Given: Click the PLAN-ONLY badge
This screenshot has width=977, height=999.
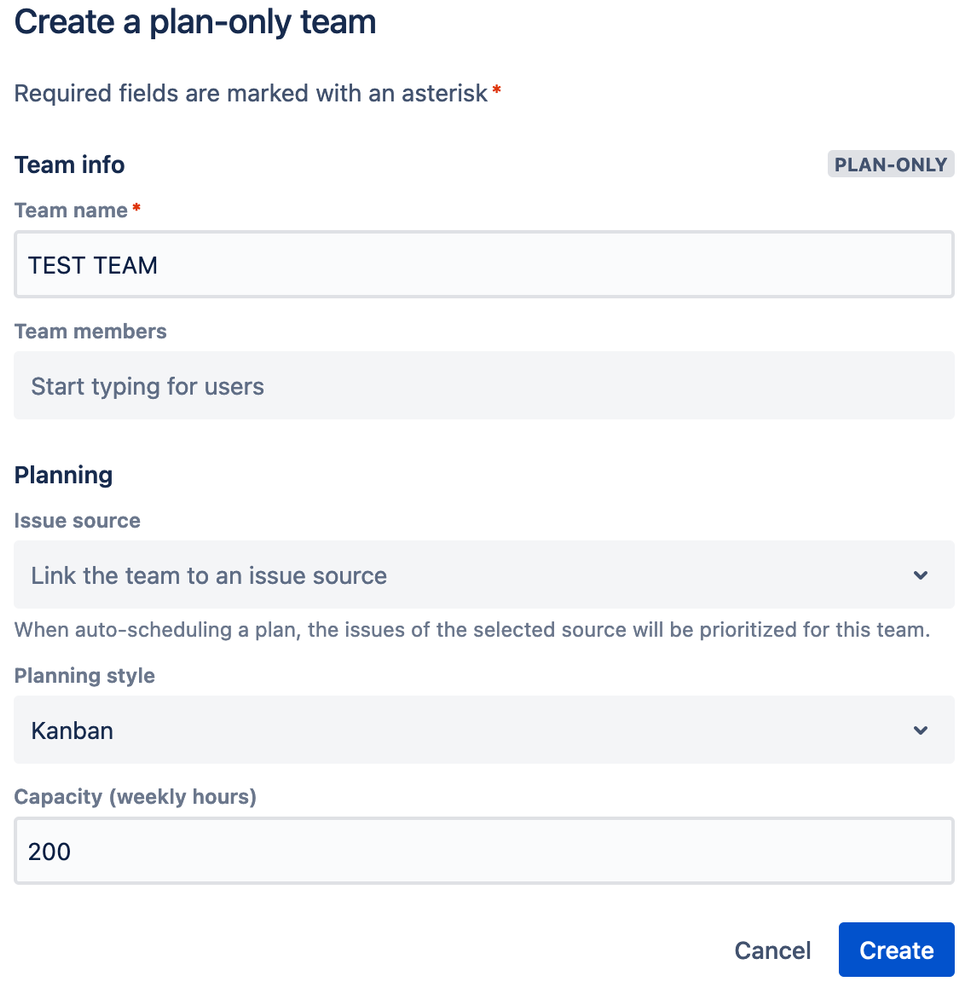Looking at the screenshot, I should point(891,164).
